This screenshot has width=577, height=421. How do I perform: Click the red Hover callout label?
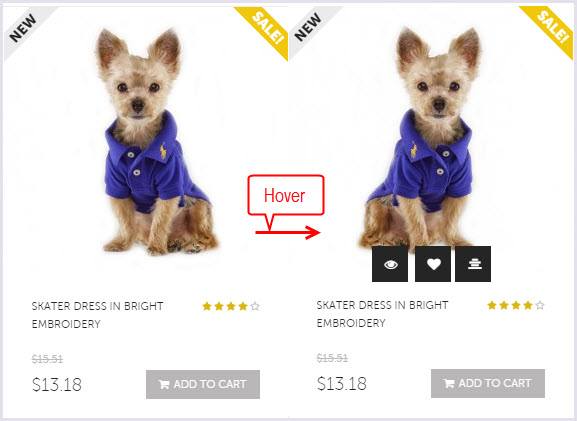click(285, 195)
